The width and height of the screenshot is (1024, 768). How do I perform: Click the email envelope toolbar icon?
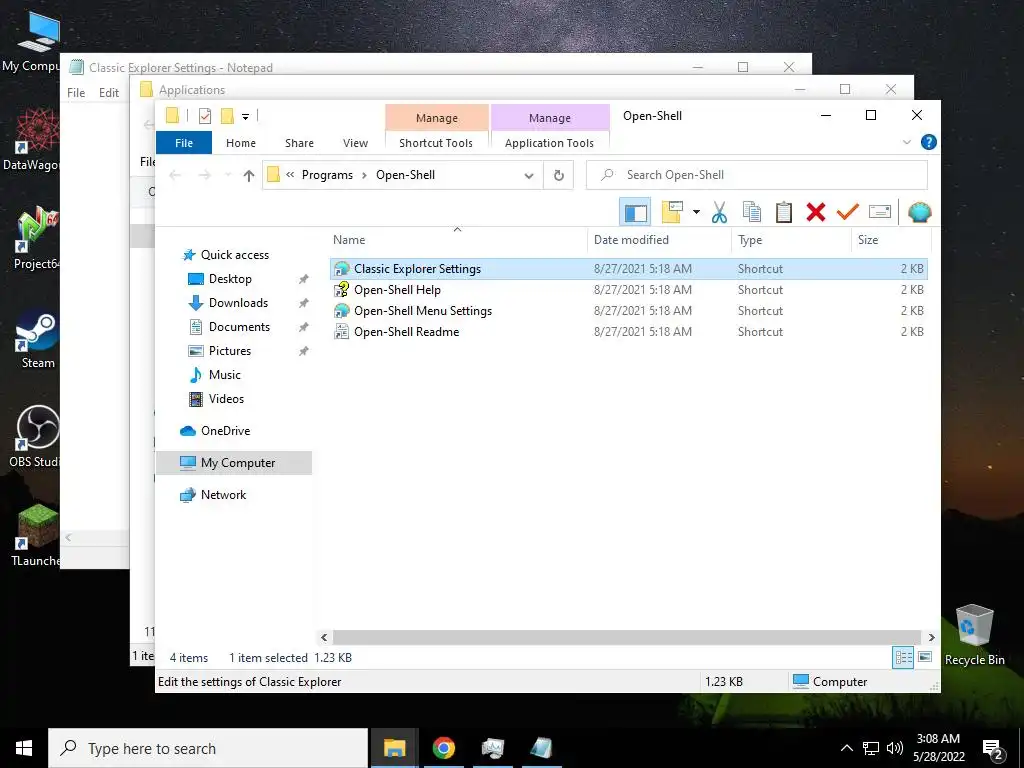[880, 212]
